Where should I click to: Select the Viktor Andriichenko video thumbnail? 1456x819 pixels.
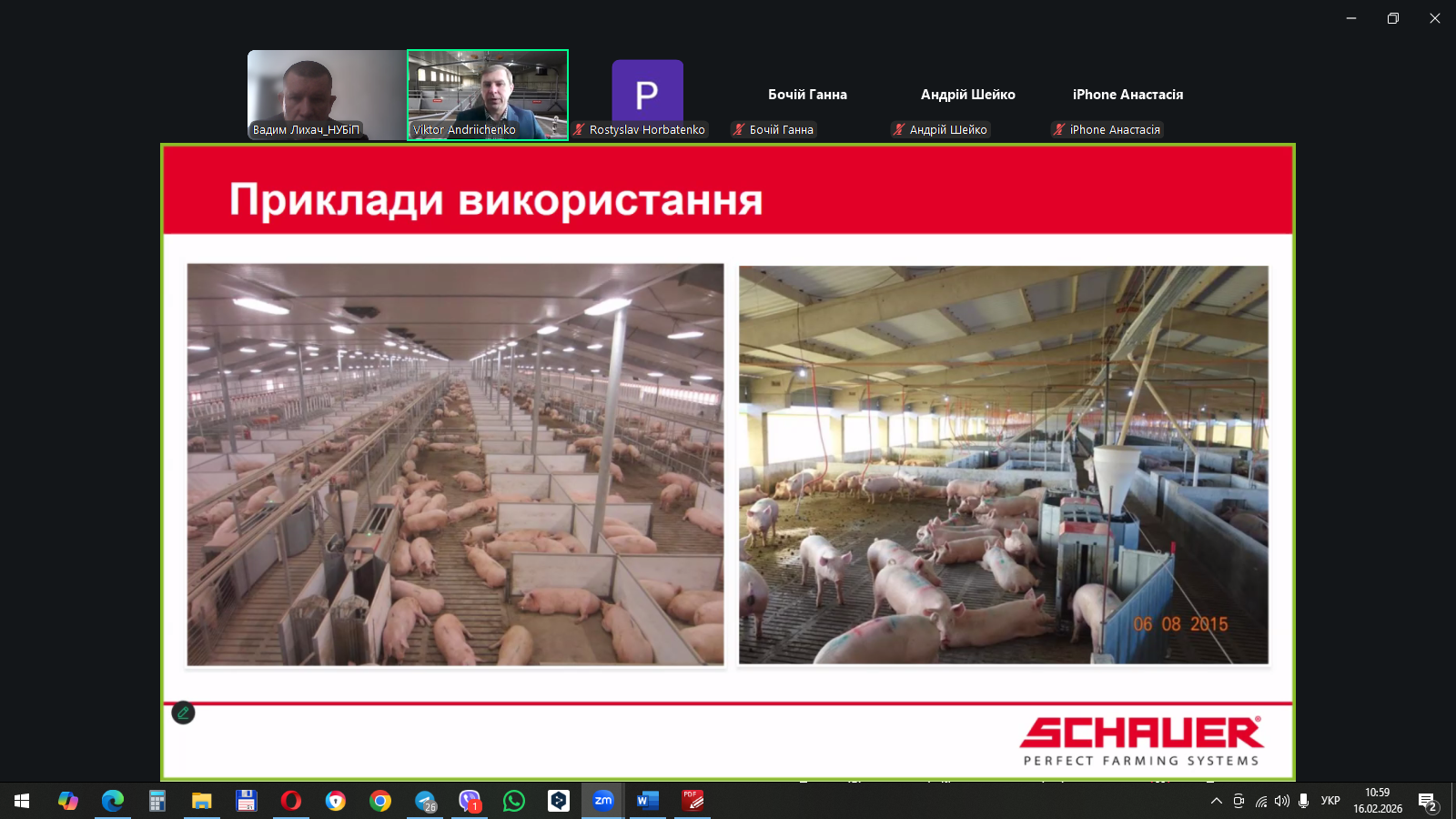click(x=488, y=95)
